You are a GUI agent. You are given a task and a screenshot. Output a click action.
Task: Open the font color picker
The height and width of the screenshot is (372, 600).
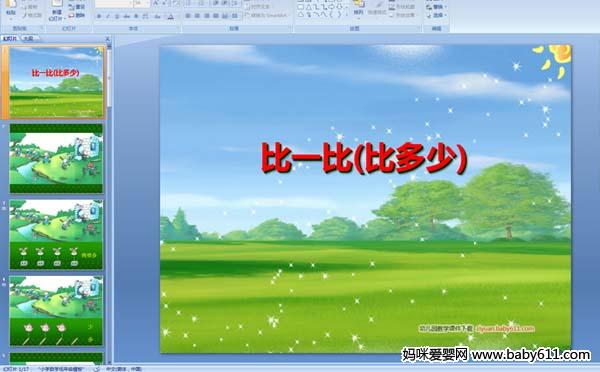coord(171,16)
